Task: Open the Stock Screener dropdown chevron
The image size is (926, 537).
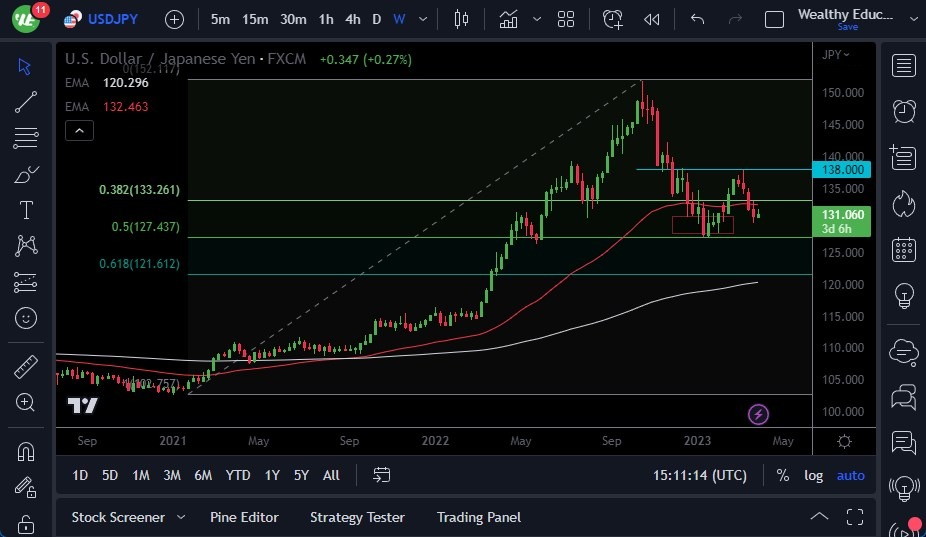Action: (181, 517)
